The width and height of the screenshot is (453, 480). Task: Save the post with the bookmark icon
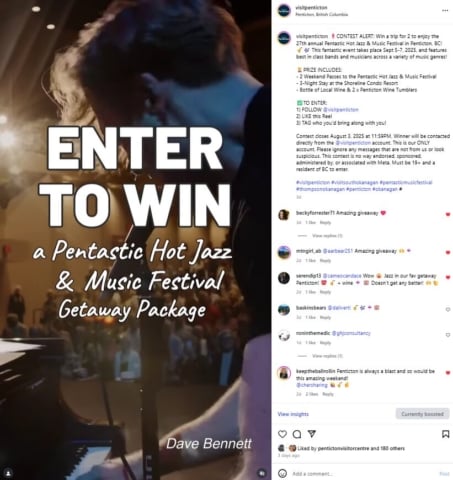pyautogui.click(x=445, y=434)
